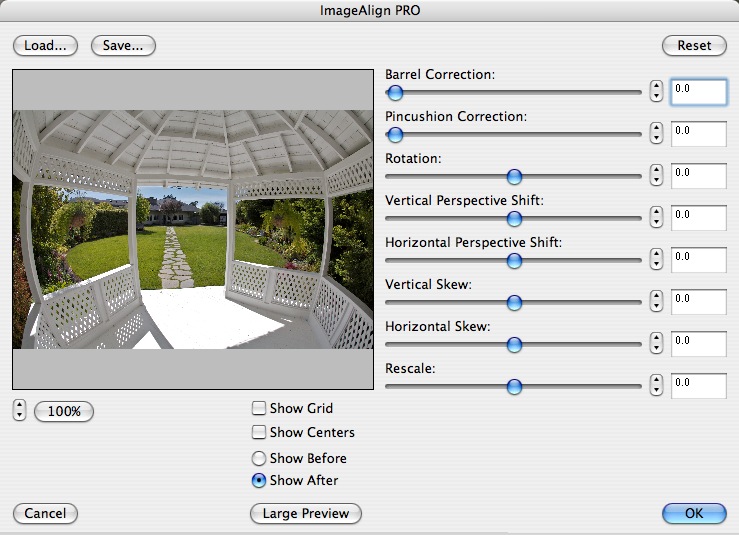This screenshot has height=535, width=739.
Task: Open the Load... settings dialog
Action: point(45,46)
